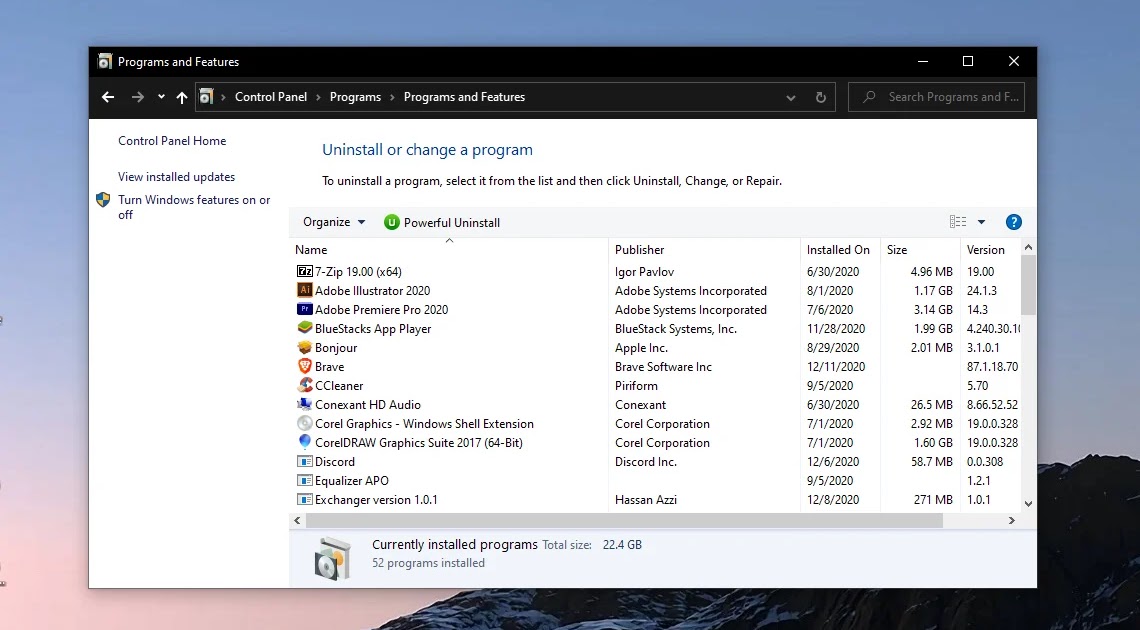The image size is (1140, 630).
Task: Click the Search Programs and Features field
Action: 936,97
